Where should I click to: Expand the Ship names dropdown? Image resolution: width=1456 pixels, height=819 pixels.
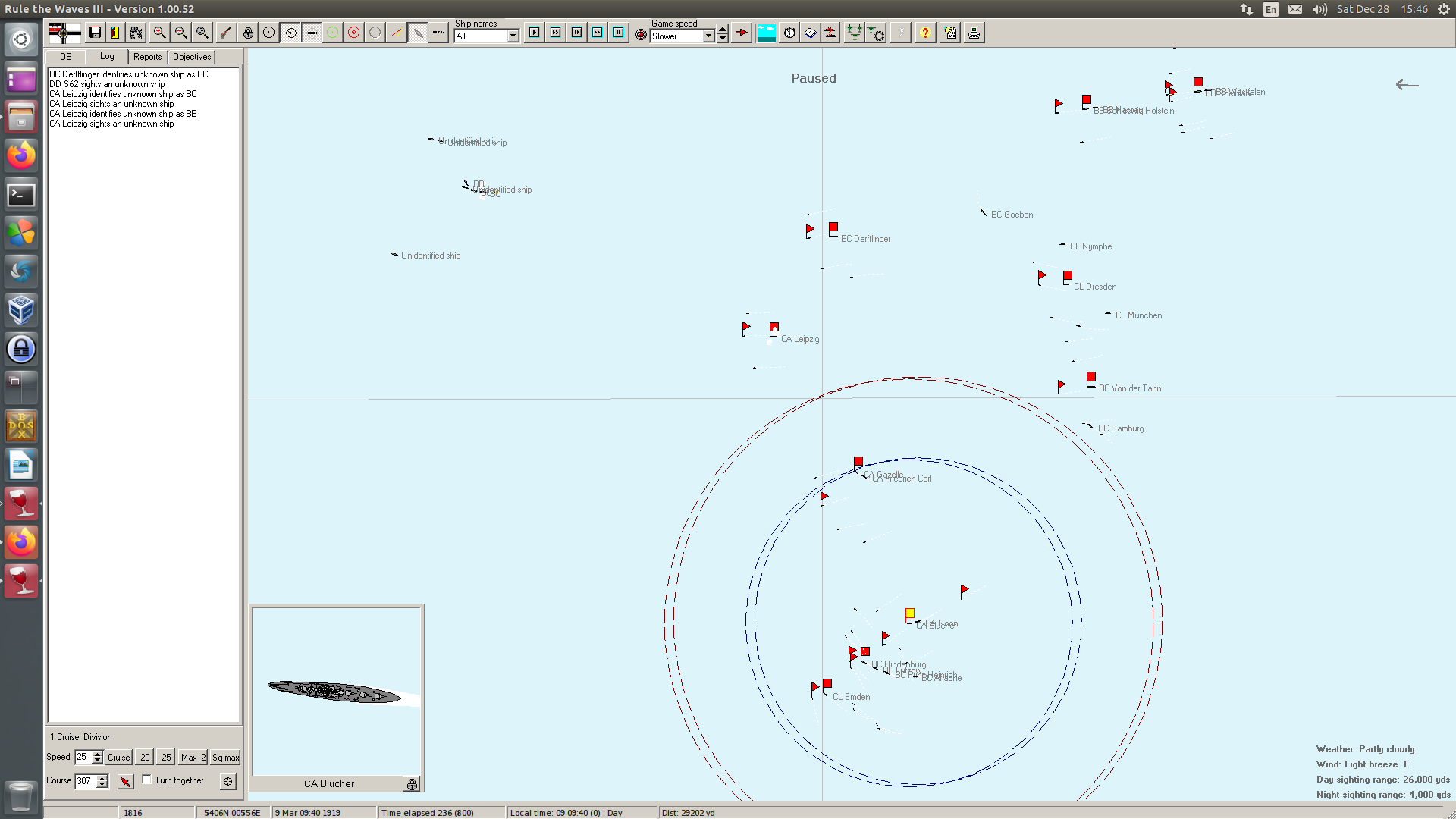point(513,36)
